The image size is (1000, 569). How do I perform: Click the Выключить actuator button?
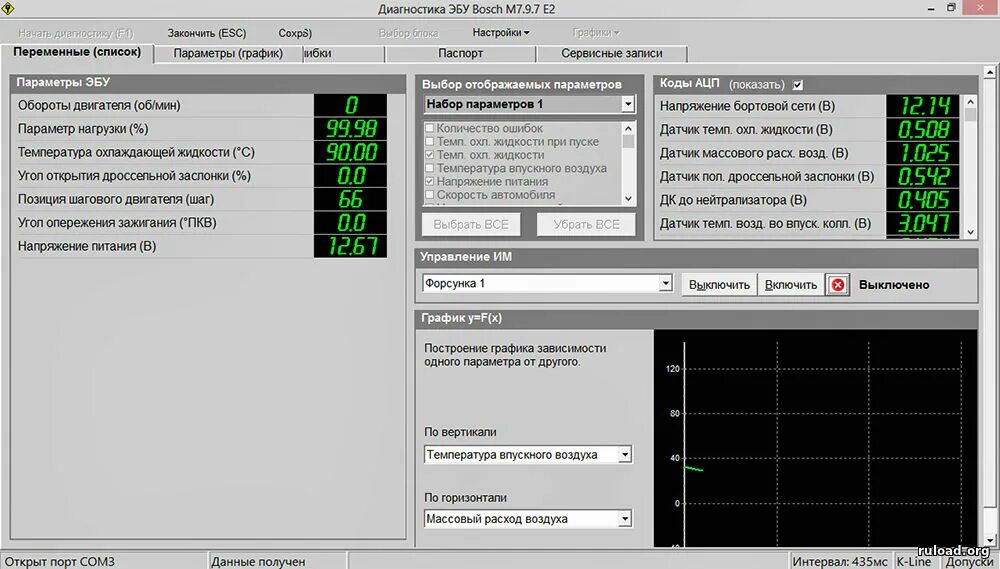719,285
